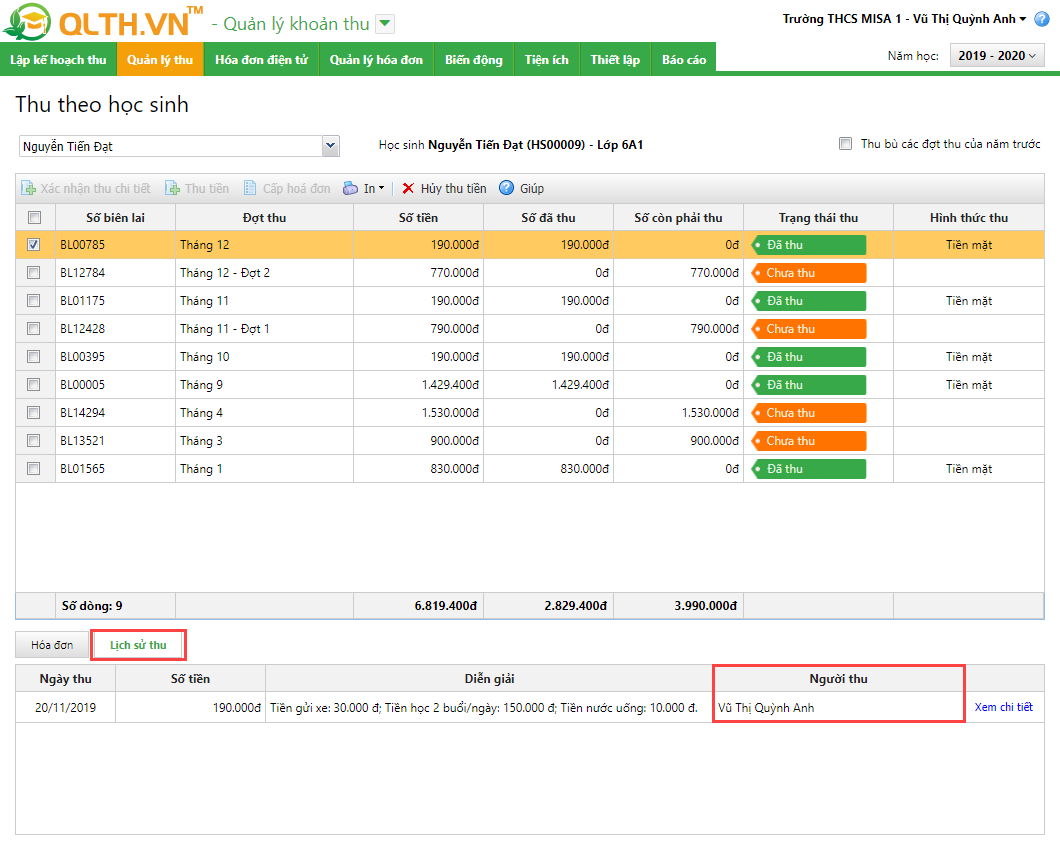
Task: Click the Cấp hoá đơn icon
Action: click(x=250, y=188)
